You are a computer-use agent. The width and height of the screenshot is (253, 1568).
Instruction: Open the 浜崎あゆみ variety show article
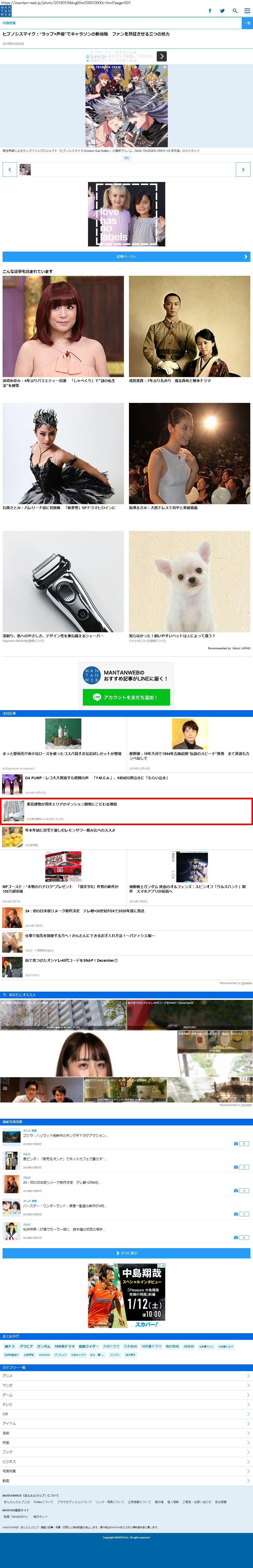pos(63,332)
